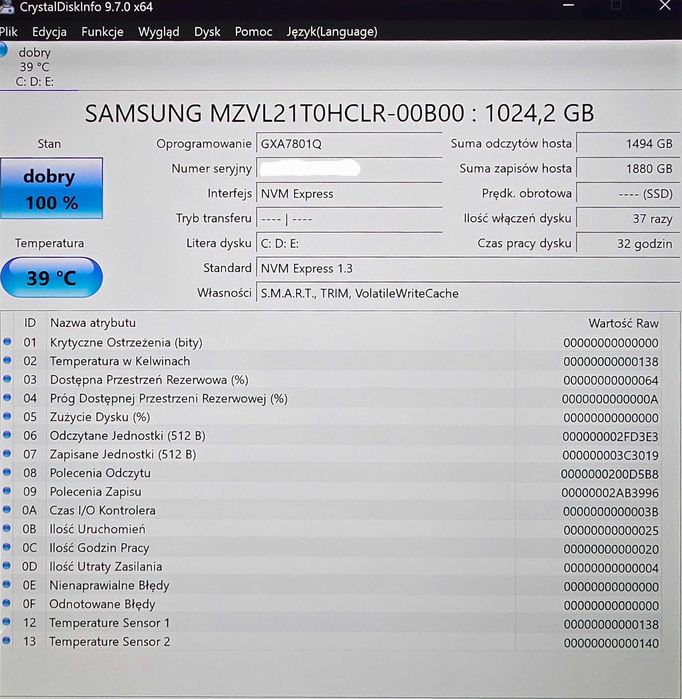Click the status dot for Ilość Utraty Zasilania row
This screenshot has height=699, width=682.
(7, 566)
